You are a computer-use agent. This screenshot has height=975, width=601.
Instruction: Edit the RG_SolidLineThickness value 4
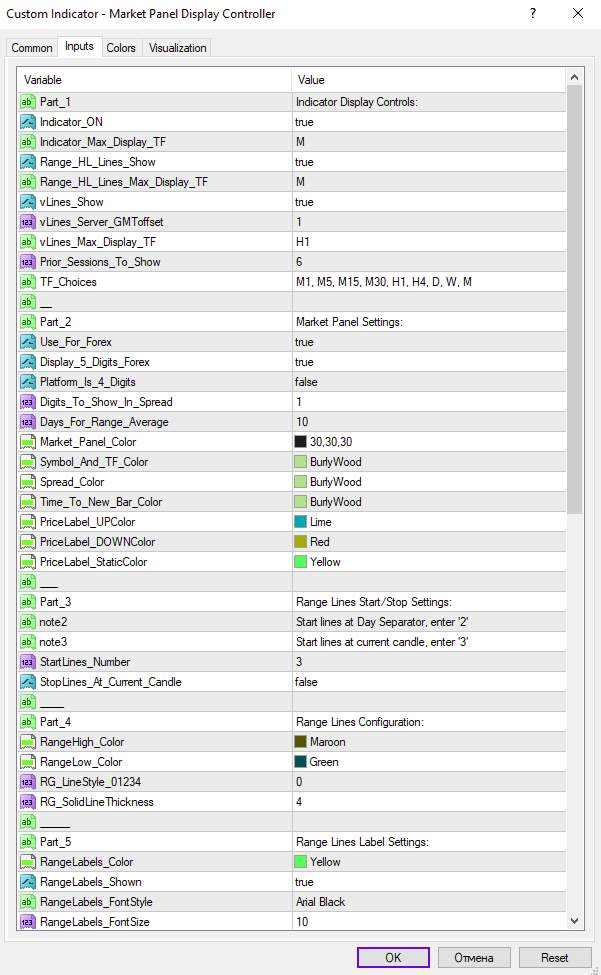429,802
